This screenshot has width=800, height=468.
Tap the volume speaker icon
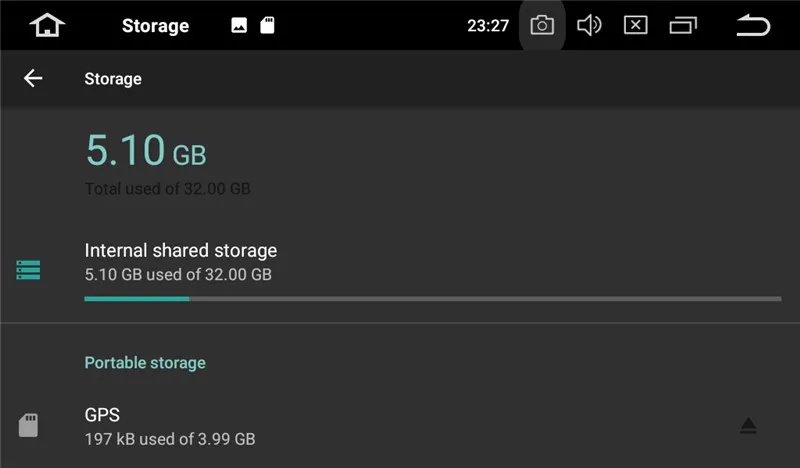tap(589, 25)
